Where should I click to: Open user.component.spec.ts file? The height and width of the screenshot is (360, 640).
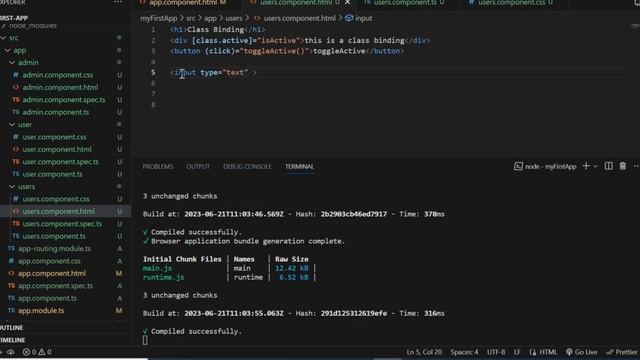60,162
